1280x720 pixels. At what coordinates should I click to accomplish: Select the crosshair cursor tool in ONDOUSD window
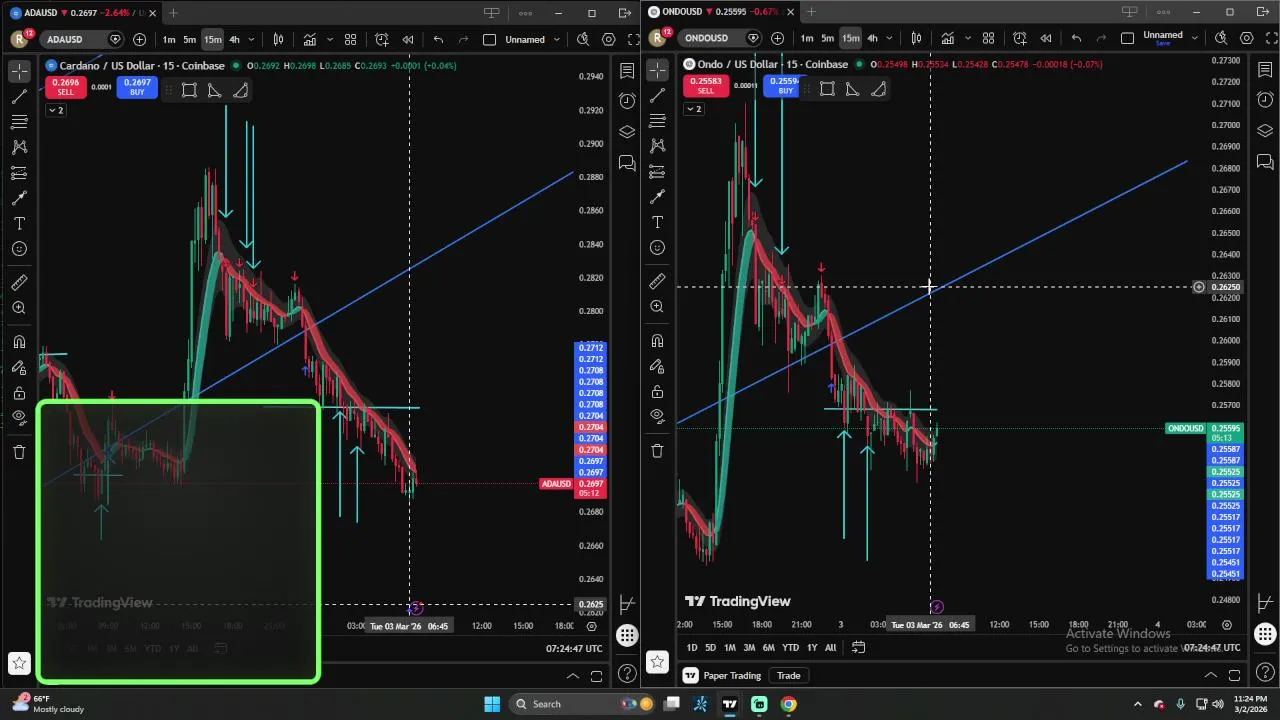(657, 70)
